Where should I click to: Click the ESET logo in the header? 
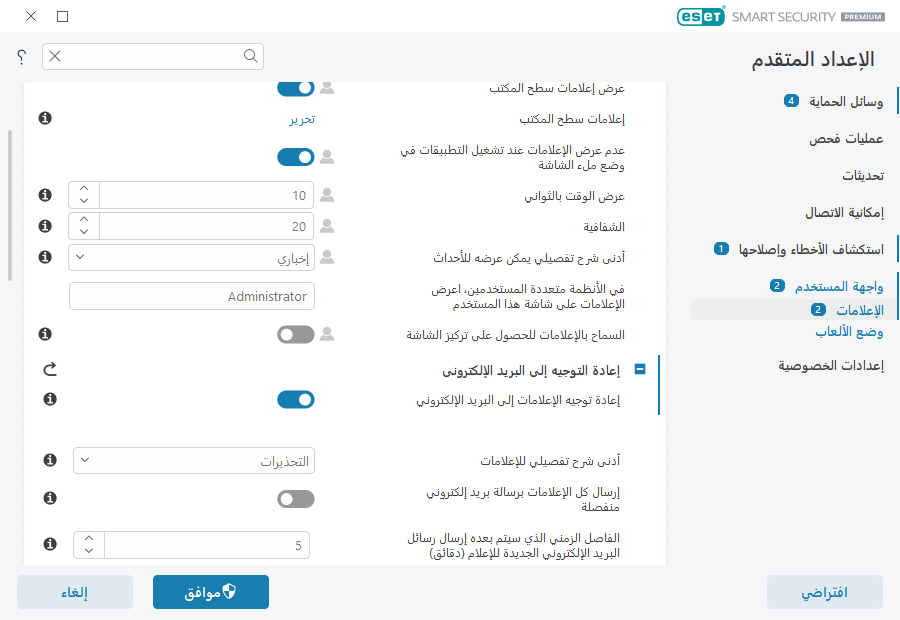tap(701, 17)
